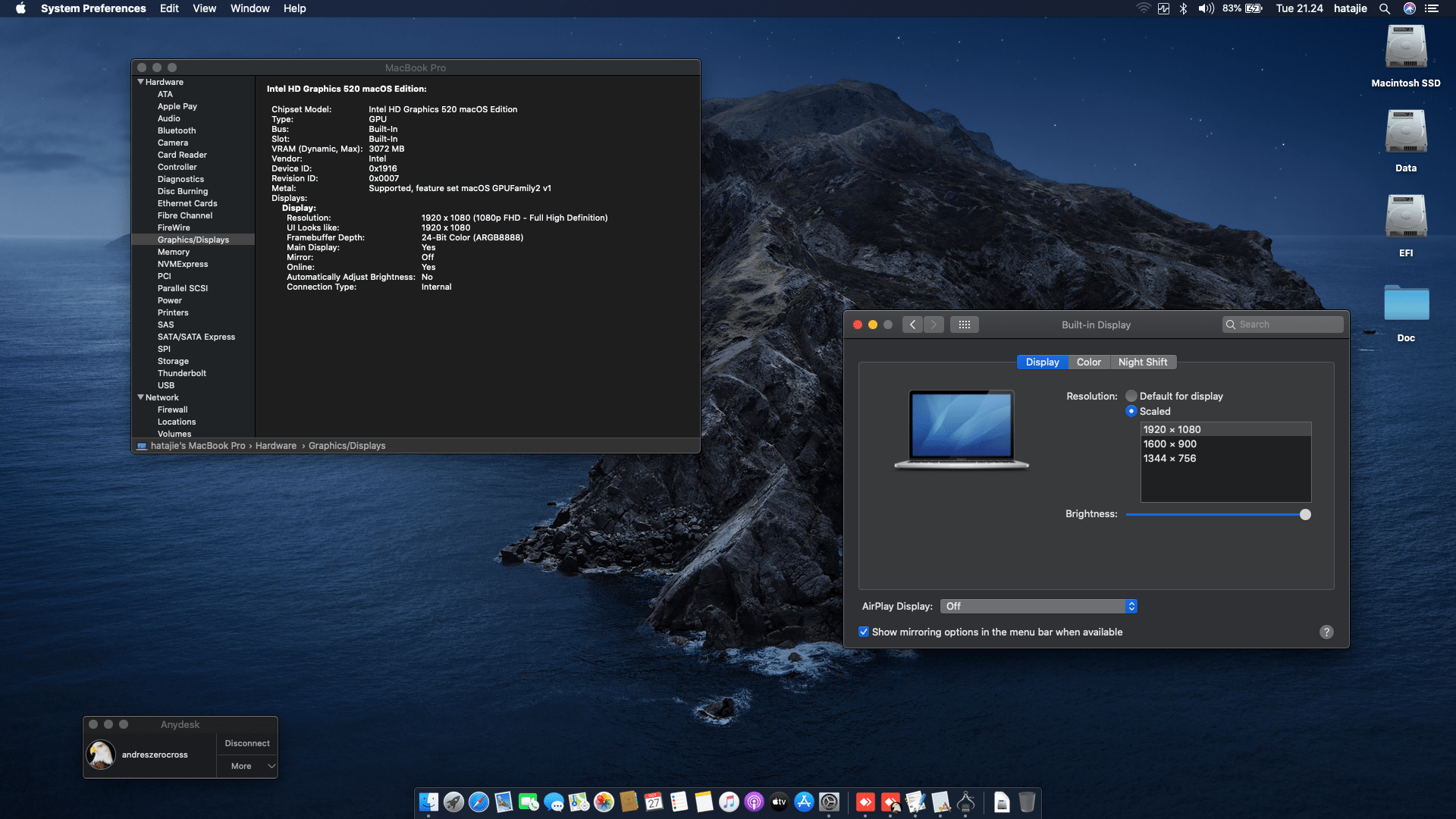1456x819 pixels.
Task: Click the Brightness slider handle
Action: pos(1304,514)
